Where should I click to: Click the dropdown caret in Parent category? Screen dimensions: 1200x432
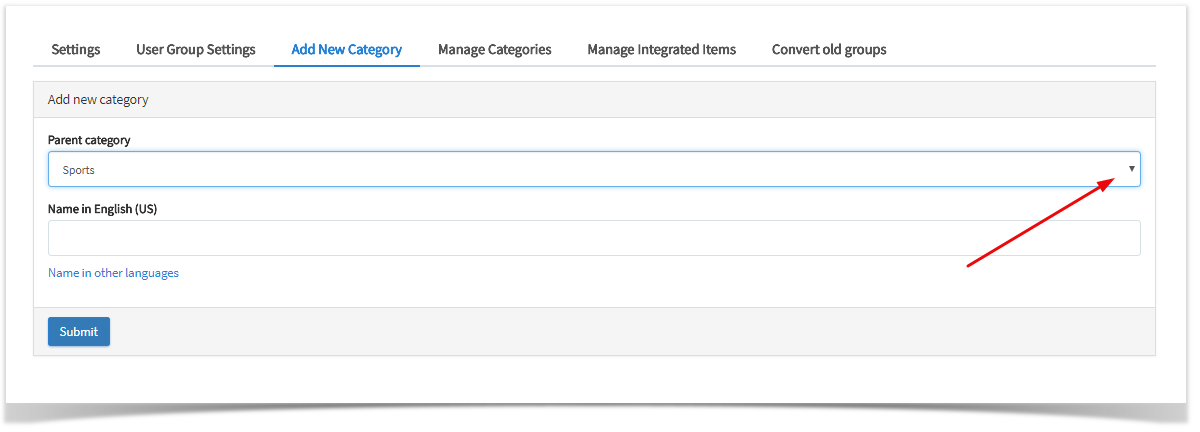point(1131,169)
